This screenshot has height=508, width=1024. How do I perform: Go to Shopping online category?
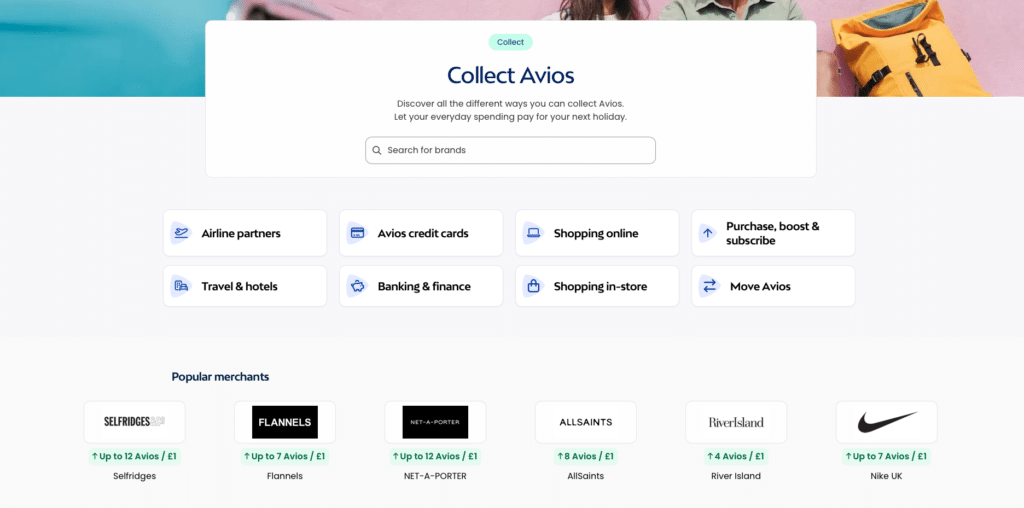[x=597, y=233]
